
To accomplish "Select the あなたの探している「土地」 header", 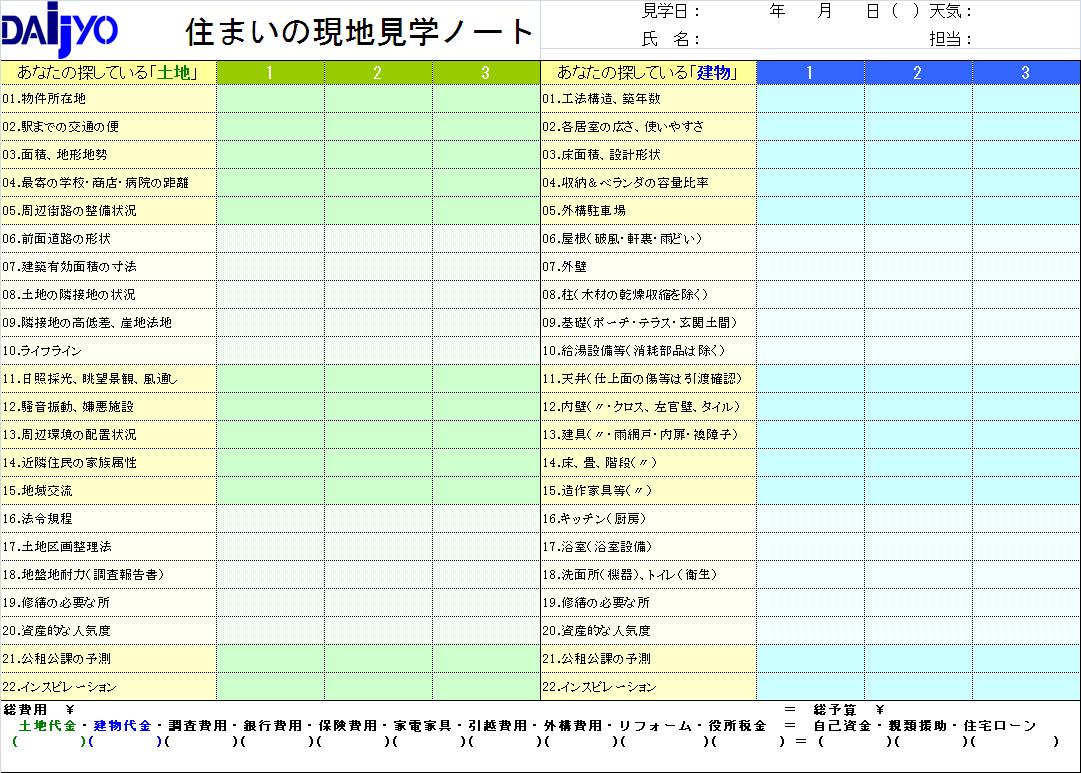I will (108, 72).
